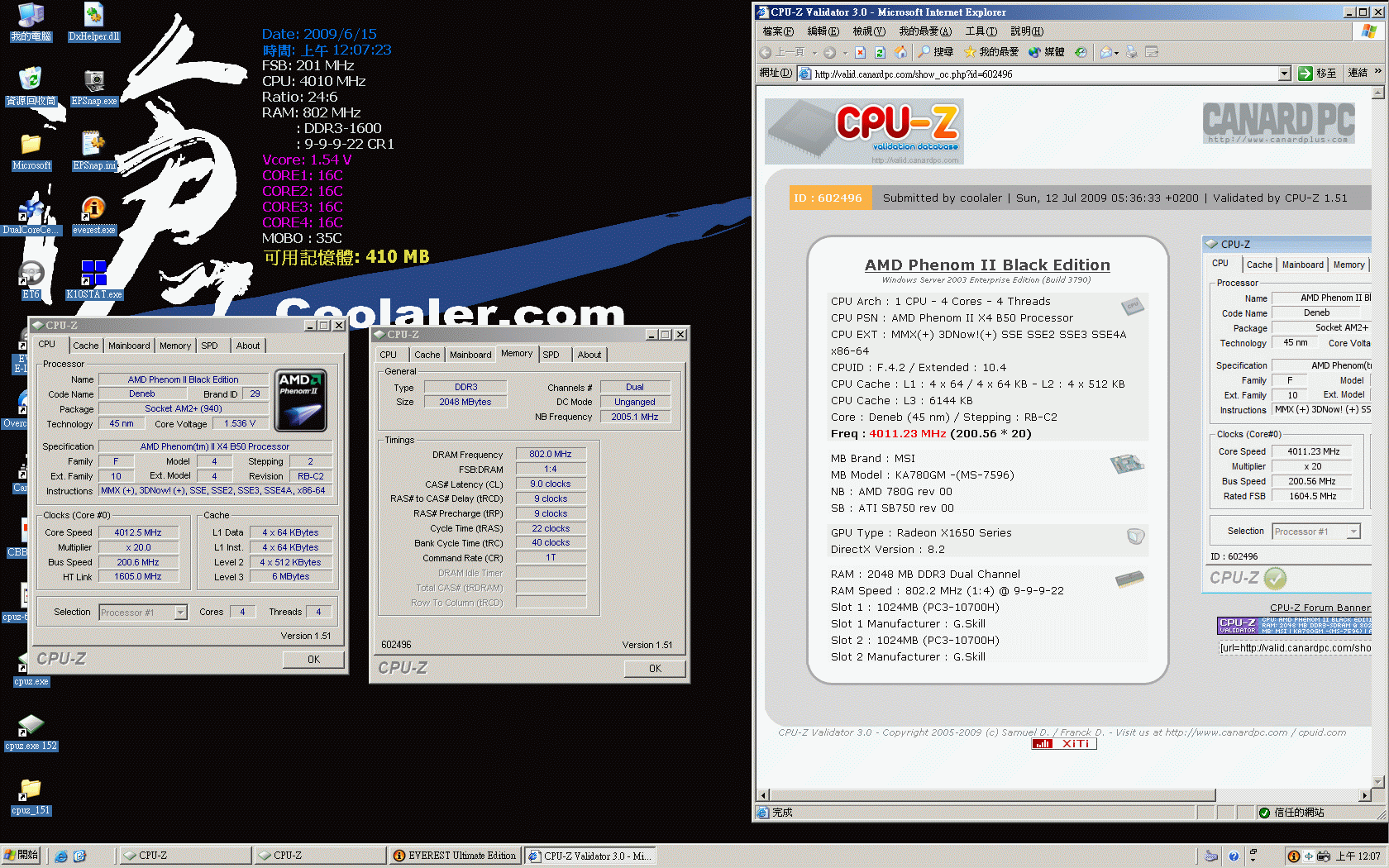Launch K10STAT.exe desktop icon
The image size is (1389, 868).
coord(93,279)
